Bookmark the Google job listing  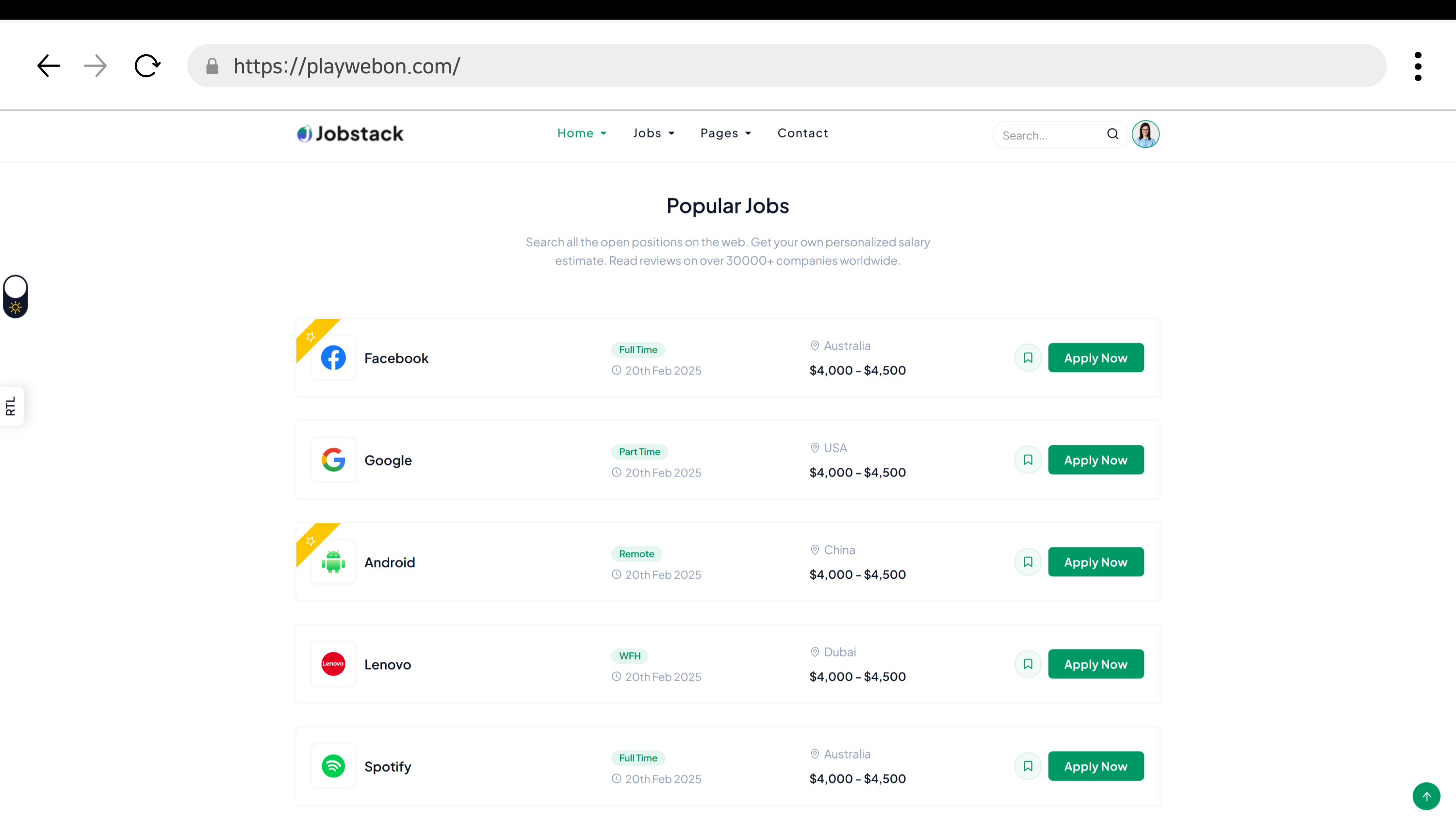[x=1028, y=459]
